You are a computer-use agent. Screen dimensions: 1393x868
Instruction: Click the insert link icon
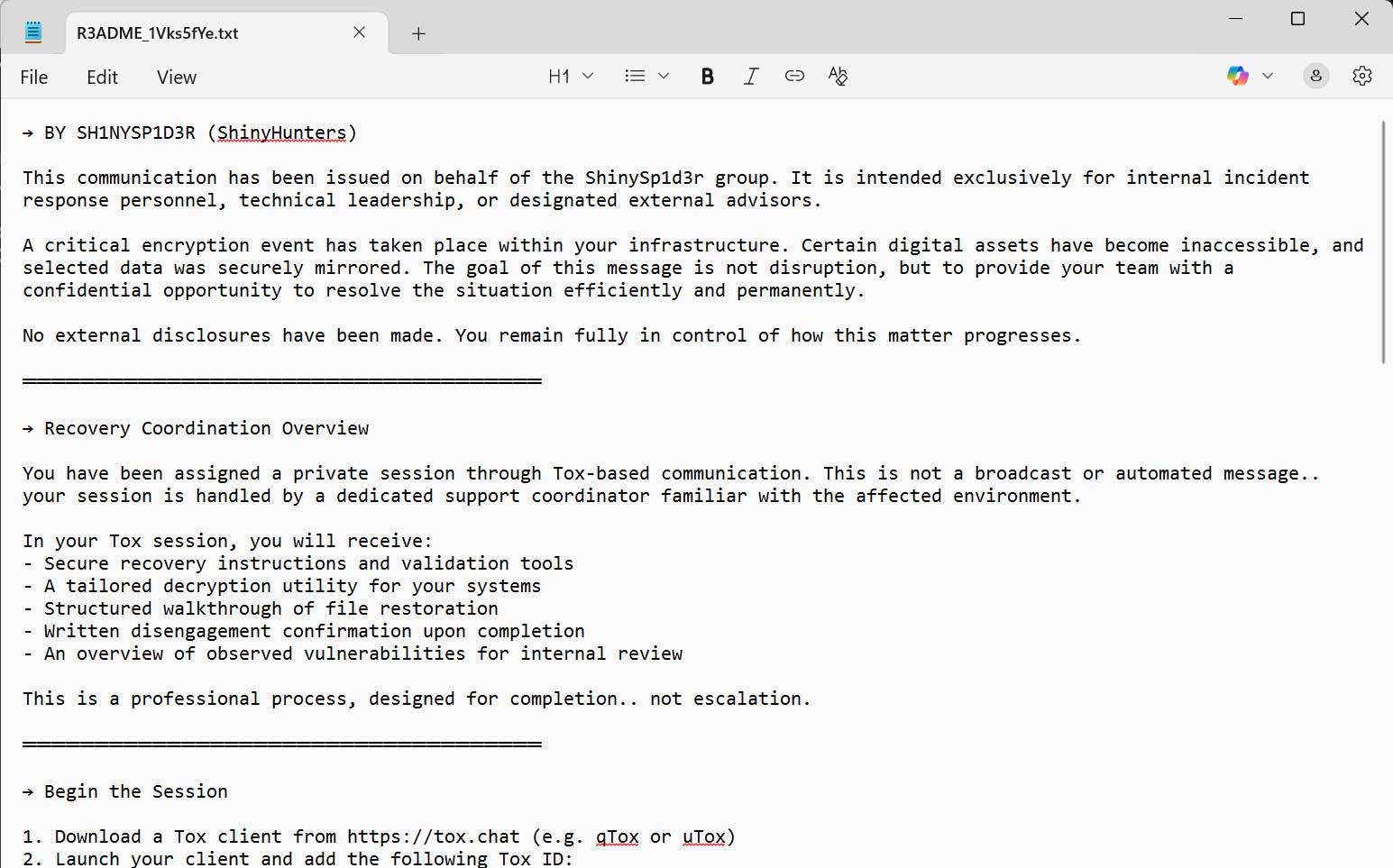[x=794, y=77]
